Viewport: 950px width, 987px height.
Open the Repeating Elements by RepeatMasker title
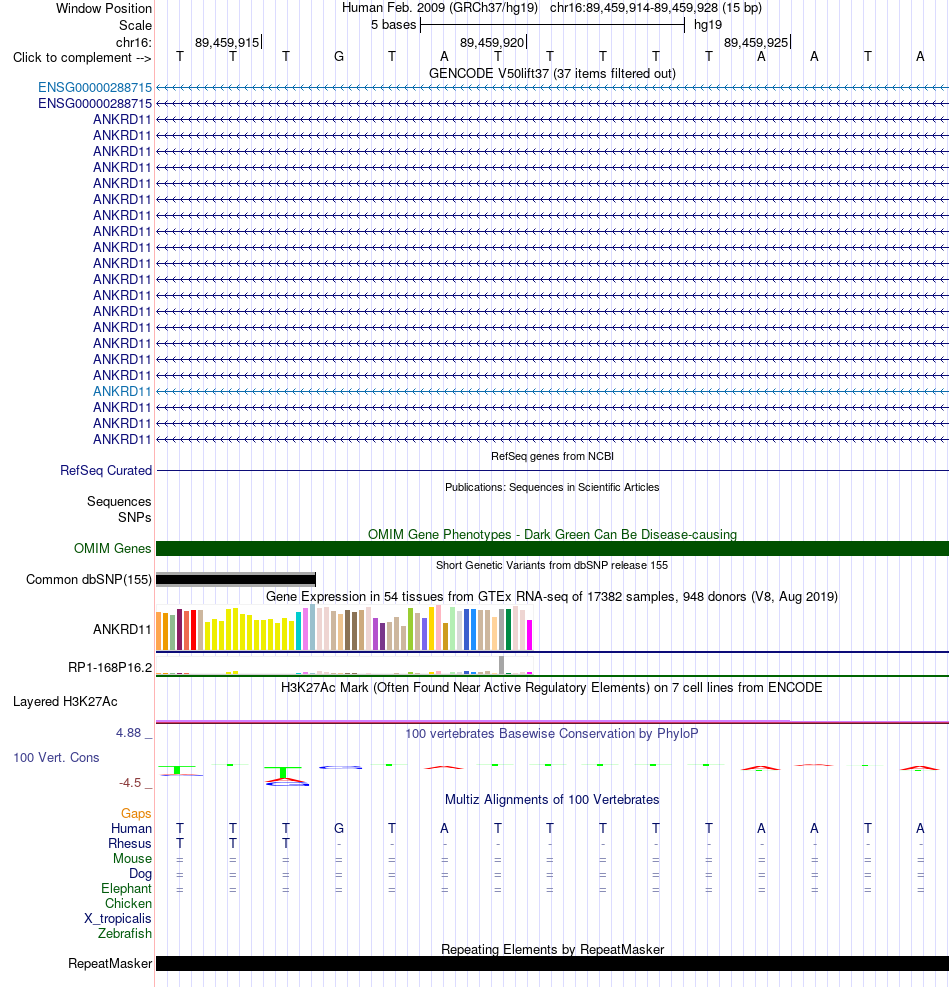click(x=552, y=949)
